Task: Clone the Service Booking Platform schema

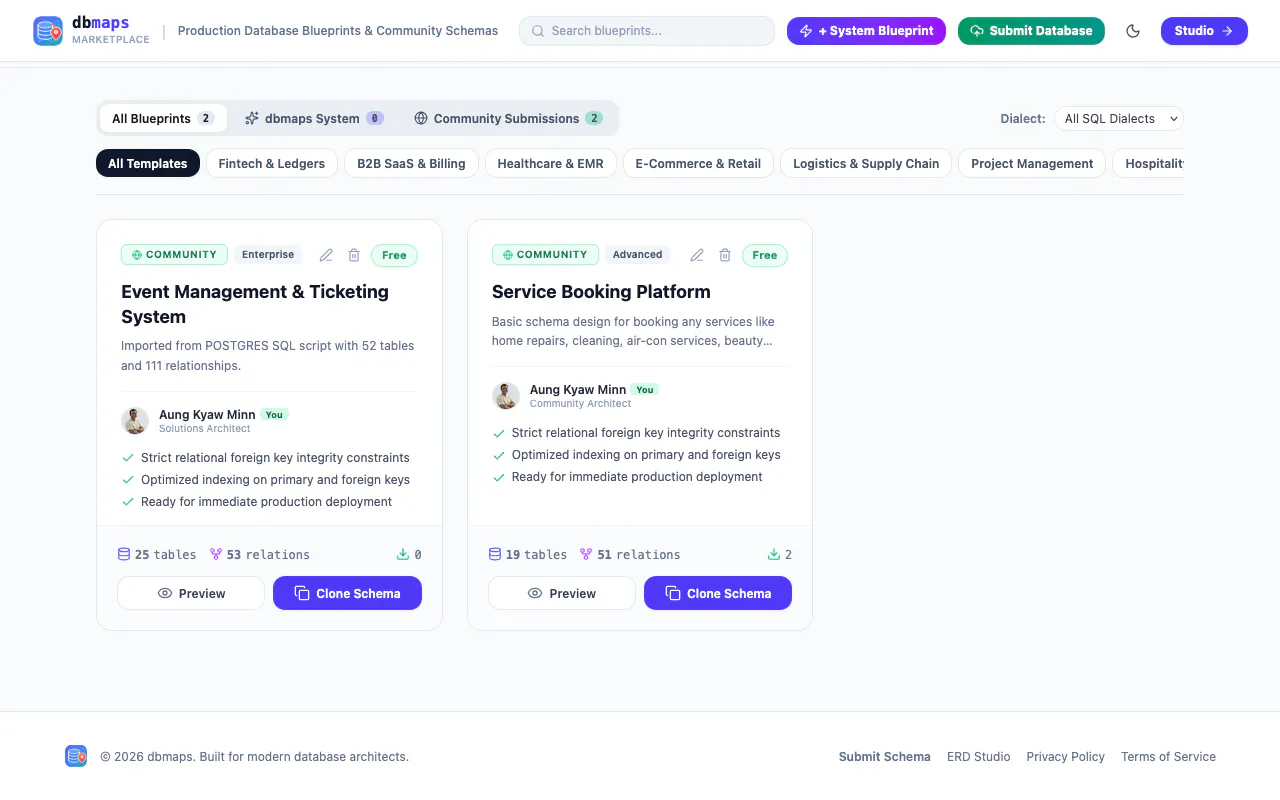Action: coord(718,593)
